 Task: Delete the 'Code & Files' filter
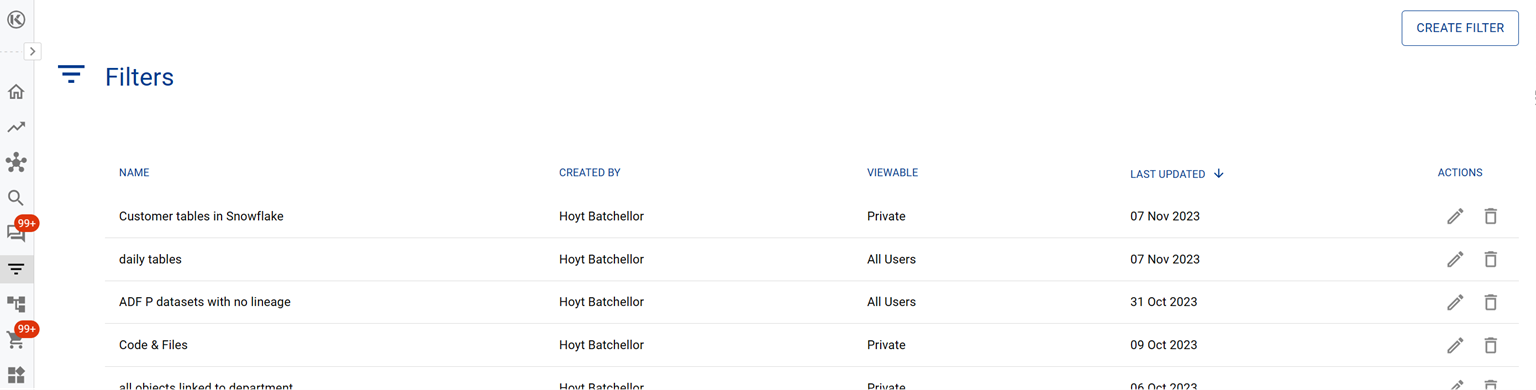point(1490,345)
